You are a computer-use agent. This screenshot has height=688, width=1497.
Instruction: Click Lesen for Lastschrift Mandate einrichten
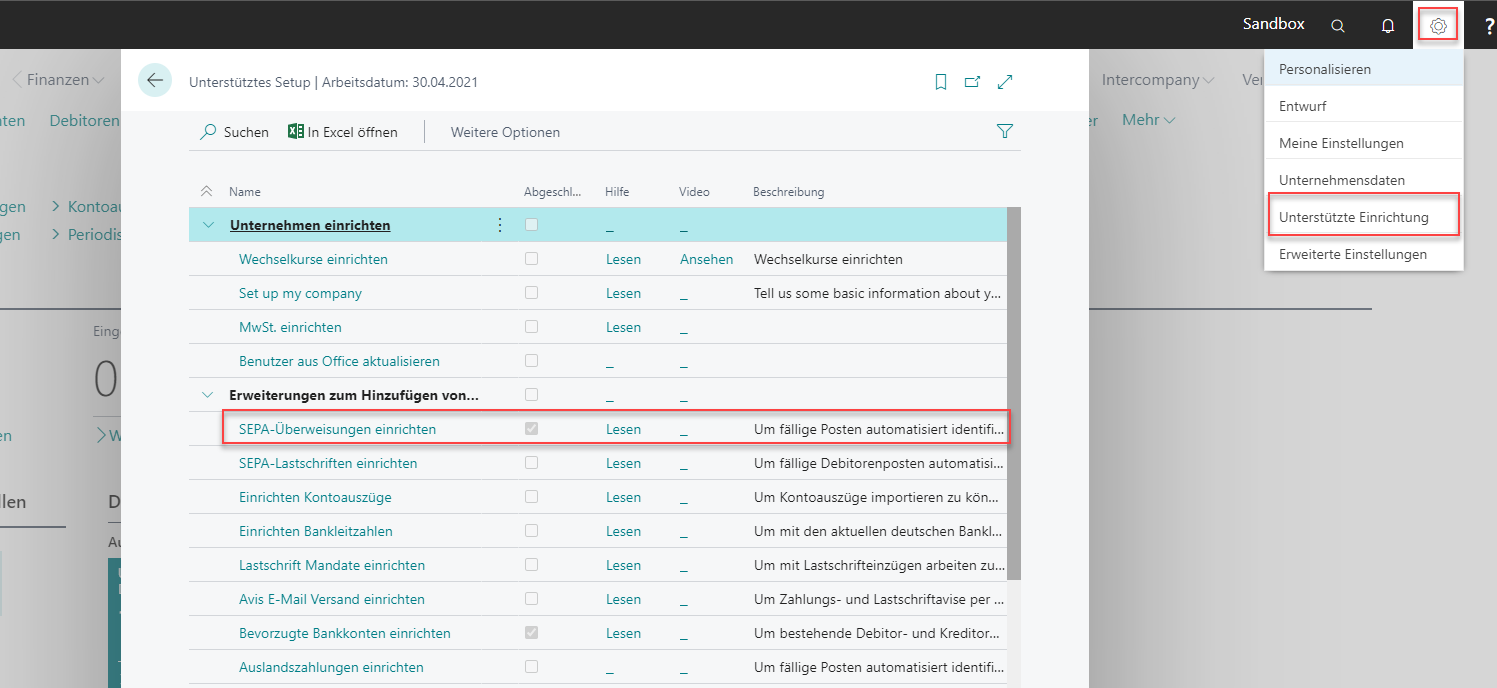pyautogui.click(x=623, y=565)
